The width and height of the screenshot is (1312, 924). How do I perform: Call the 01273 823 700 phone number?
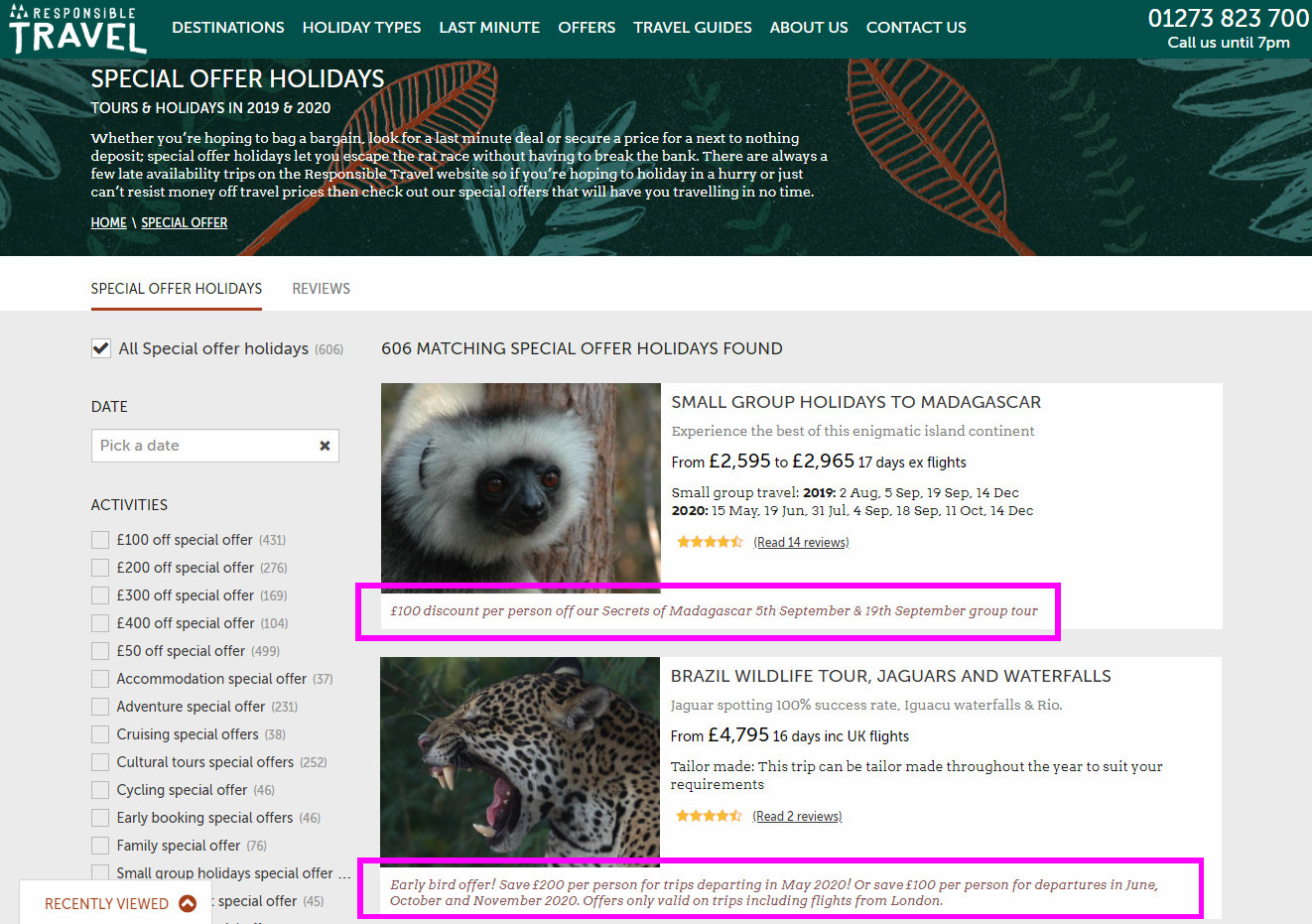pos(1229,18)
